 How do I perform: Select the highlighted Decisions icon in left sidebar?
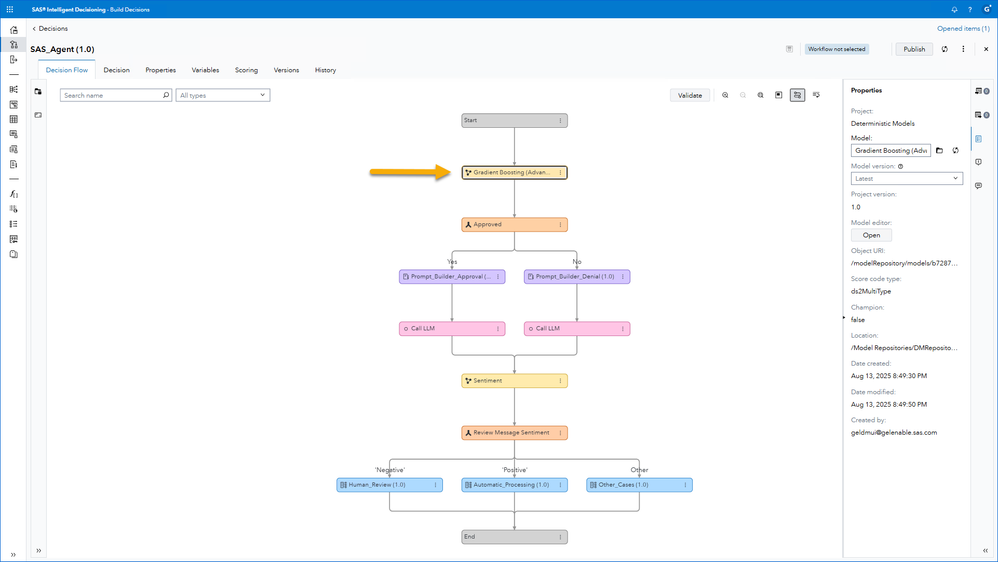click(x=13, y=45)
